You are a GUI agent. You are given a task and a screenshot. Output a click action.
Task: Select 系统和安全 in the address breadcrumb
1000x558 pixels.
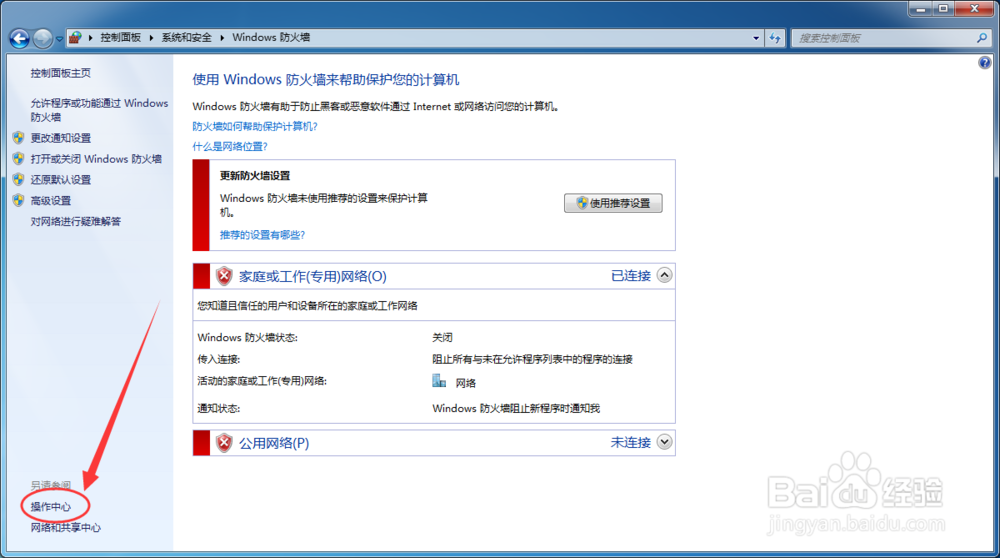186,38
